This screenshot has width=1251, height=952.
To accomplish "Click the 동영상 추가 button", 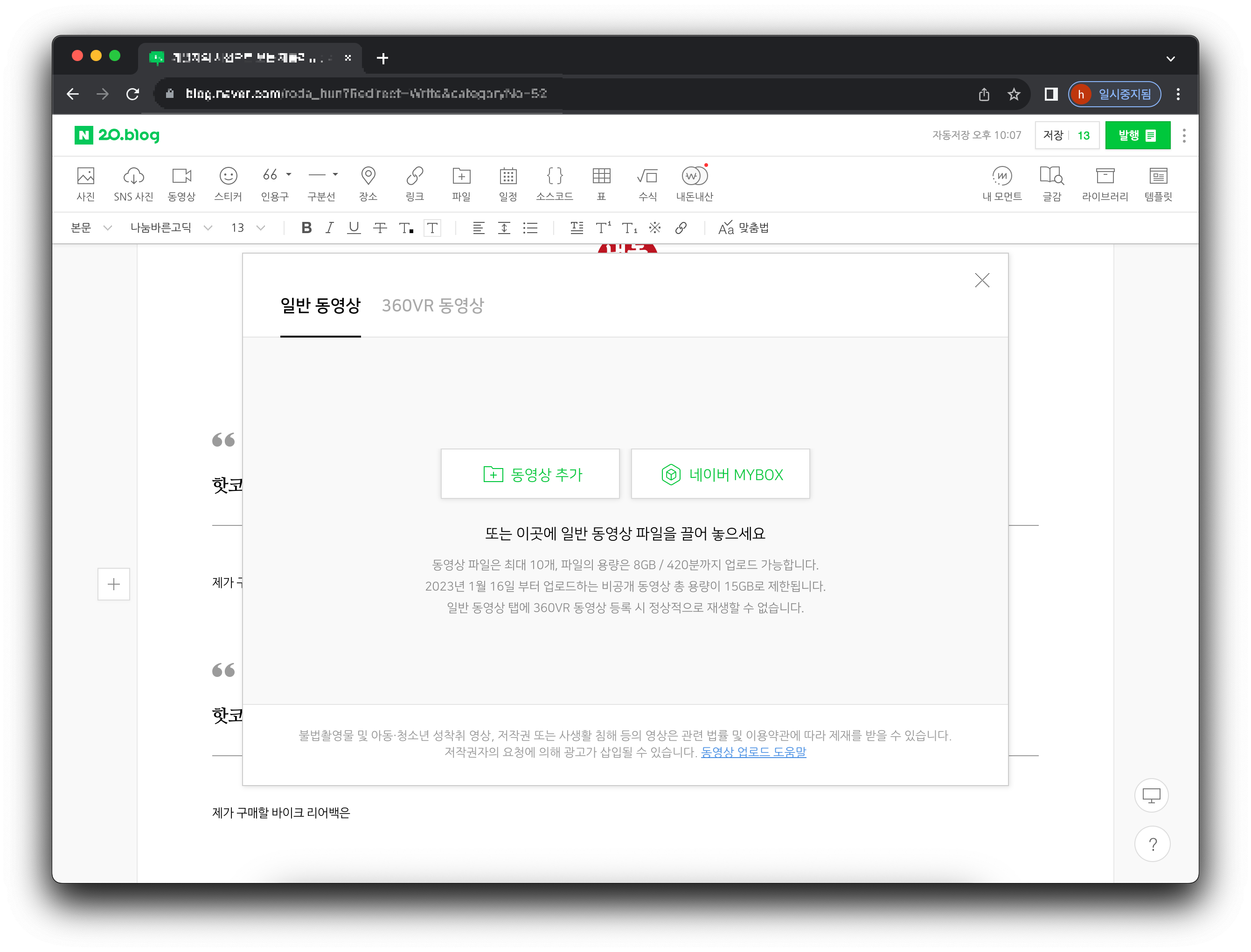I will click(x=530, y=474).
